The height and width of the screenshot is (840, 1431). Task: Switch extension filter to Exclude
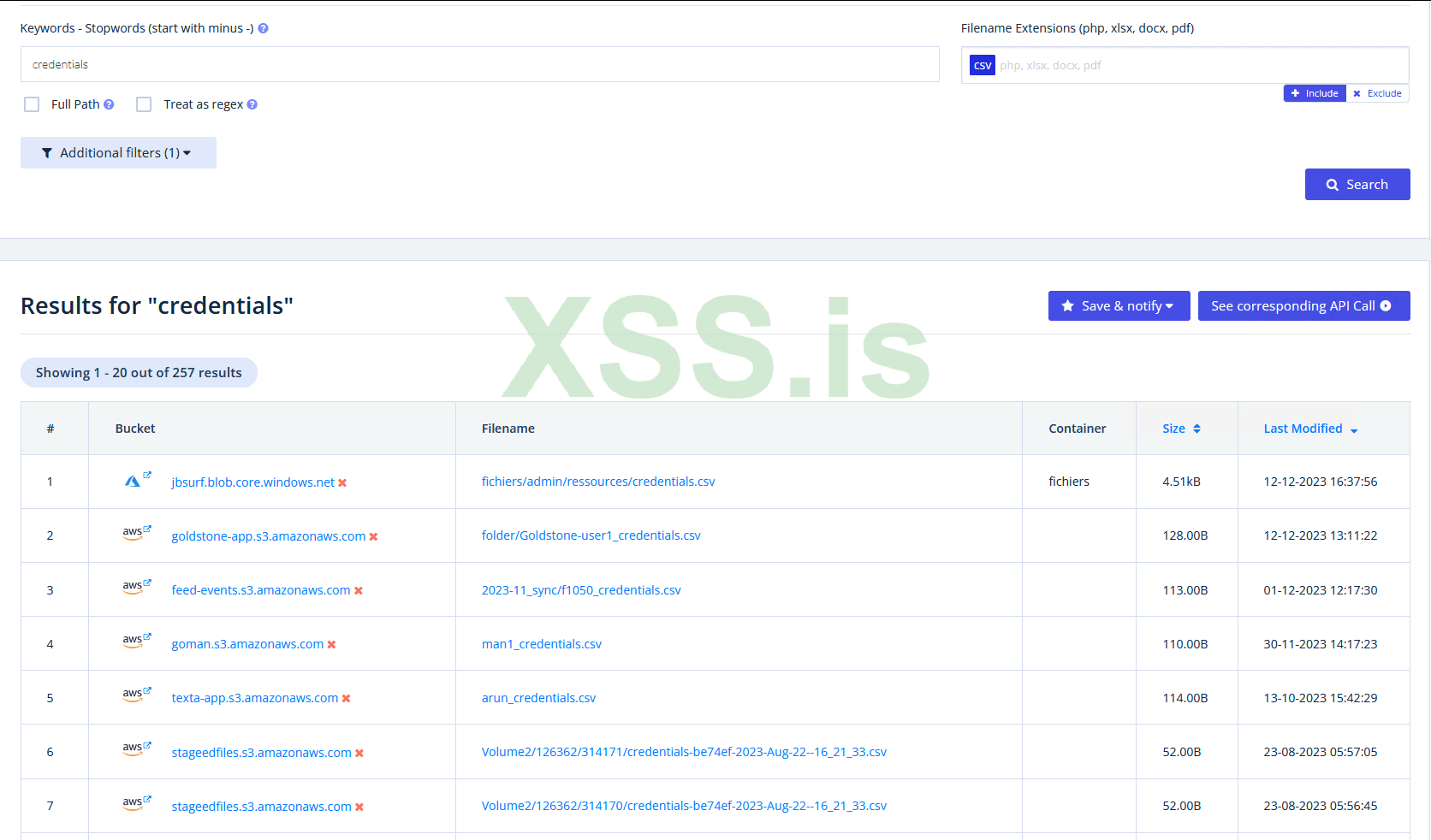tap(1377, 93)
